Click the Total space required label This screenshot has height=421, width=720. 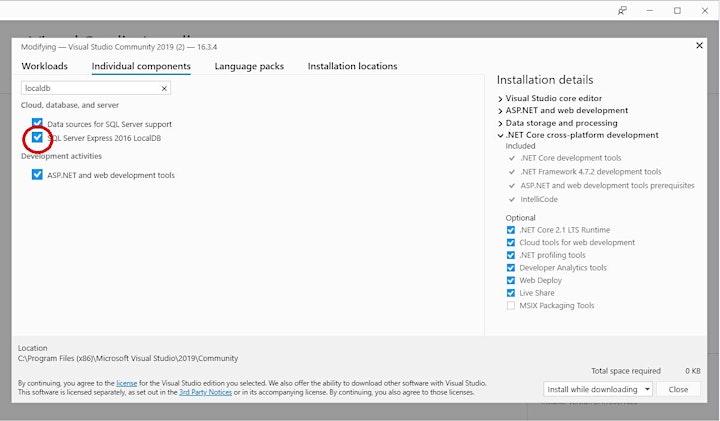(x=626, y=371)
